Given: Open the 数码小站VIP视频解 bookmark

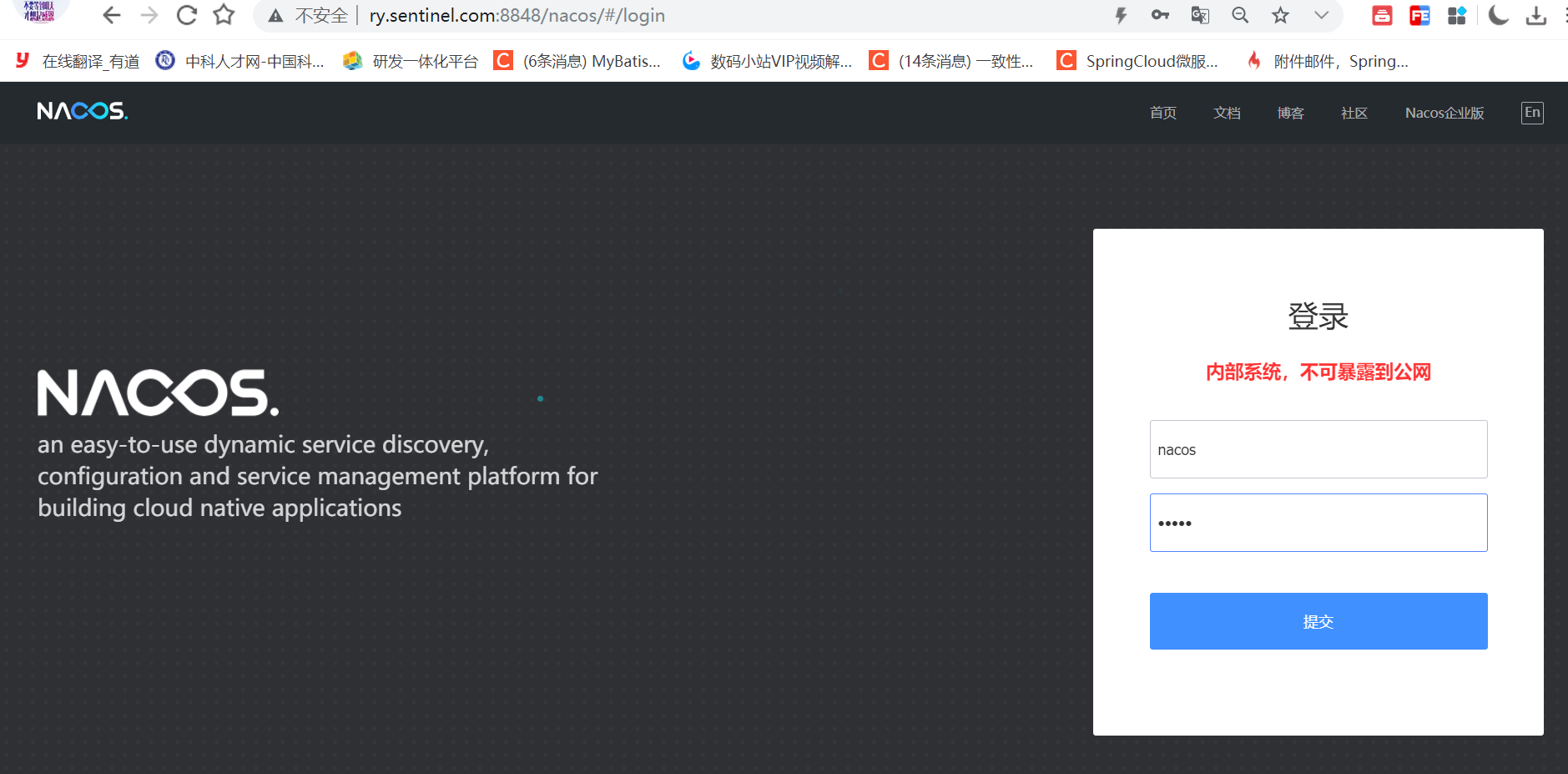Looking at the screenshot, I should click(767, 61).
